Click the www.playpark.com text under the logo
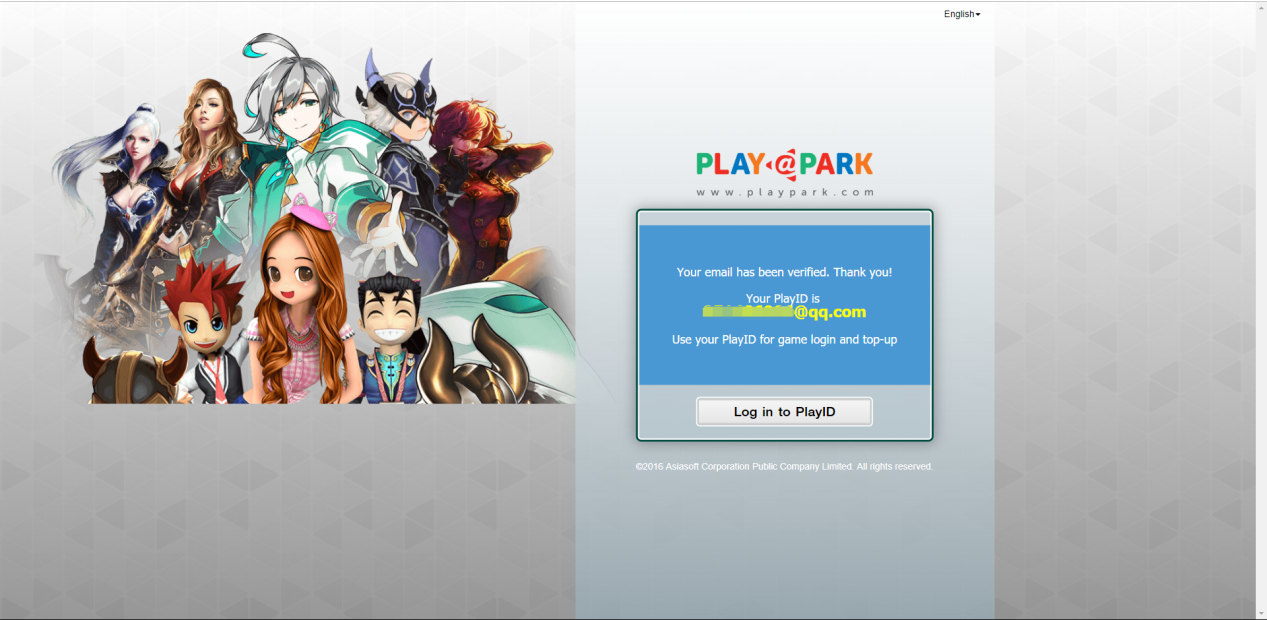Screen dimensions: 1267x620 pyautogui.click(x=785, y=192)
